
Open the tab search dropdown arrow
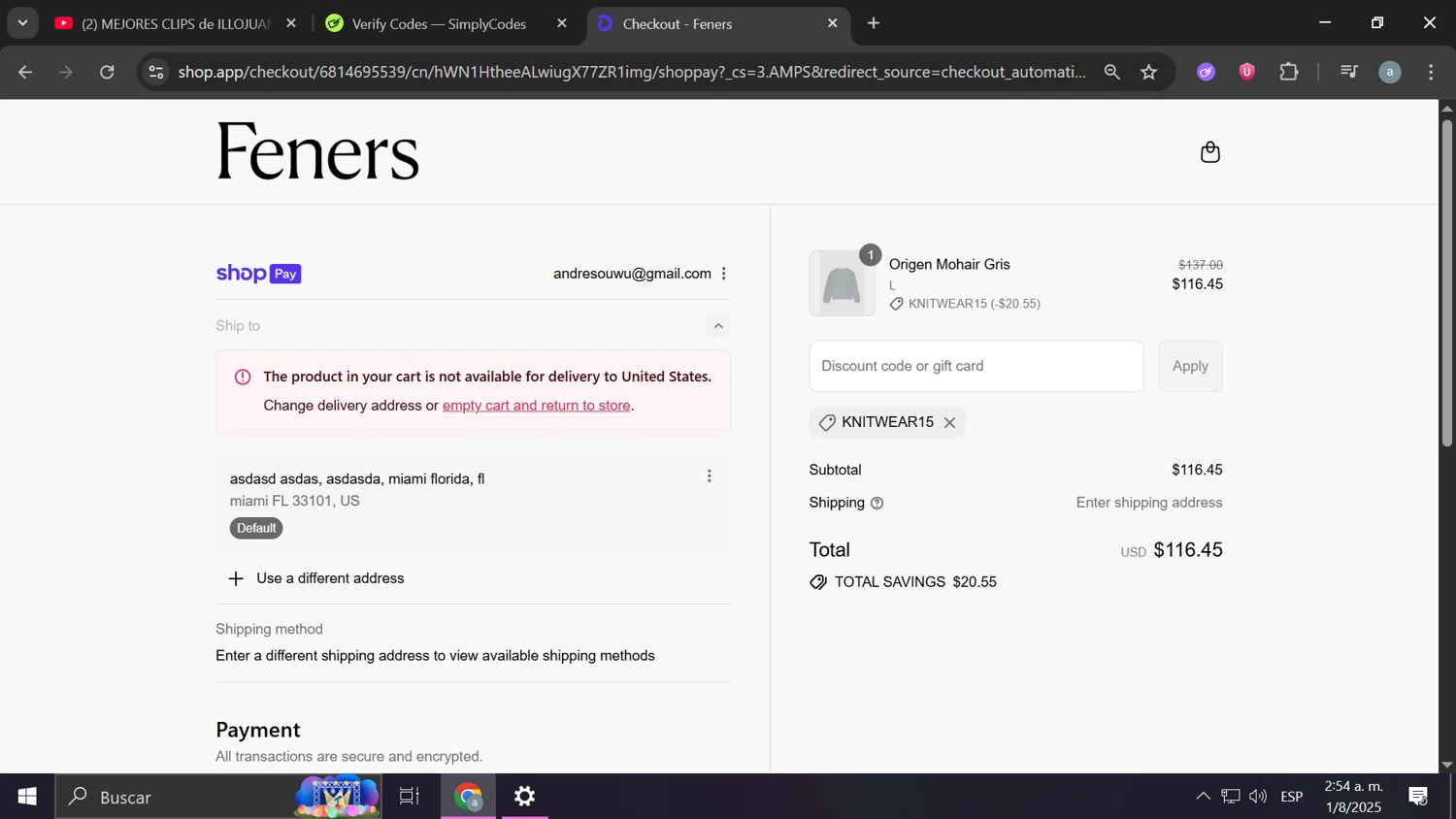click(x=22, y=23)
